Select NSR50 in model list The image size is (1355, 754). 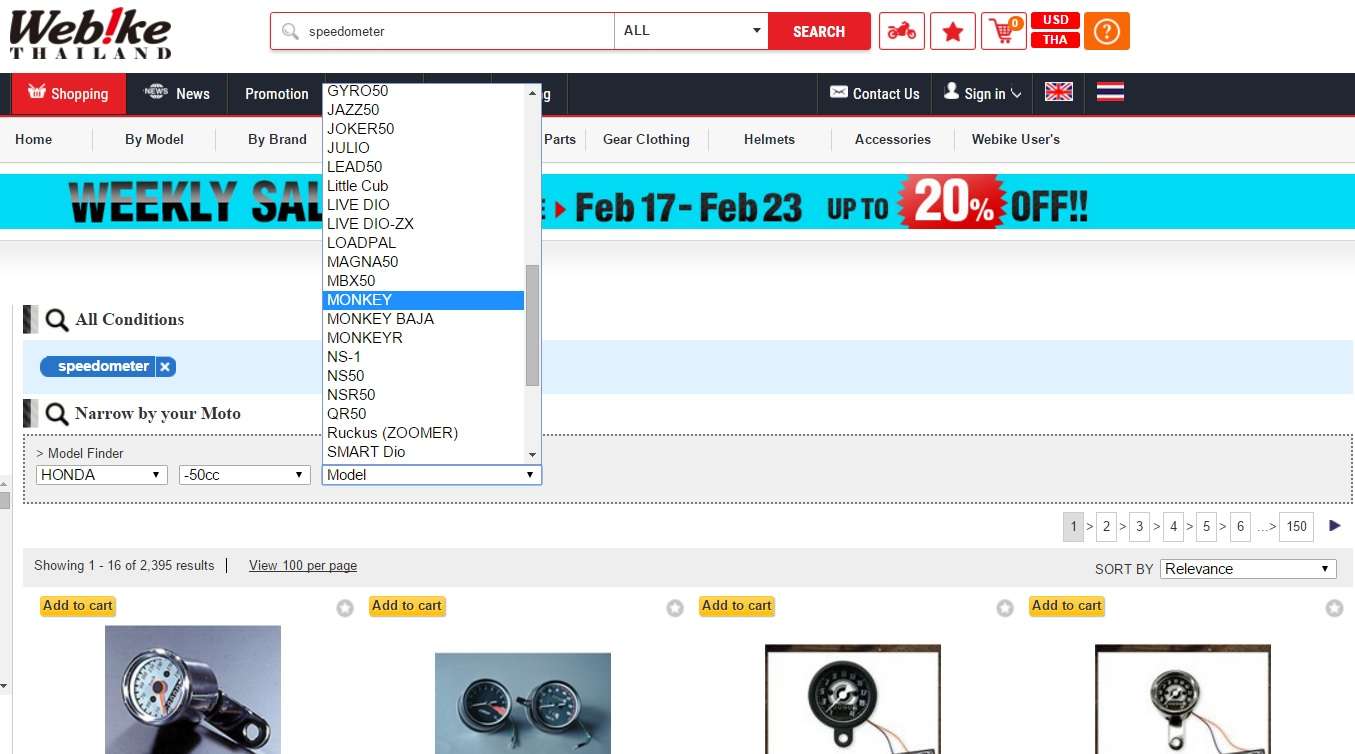pyautogui.click(x=424, y=395)
